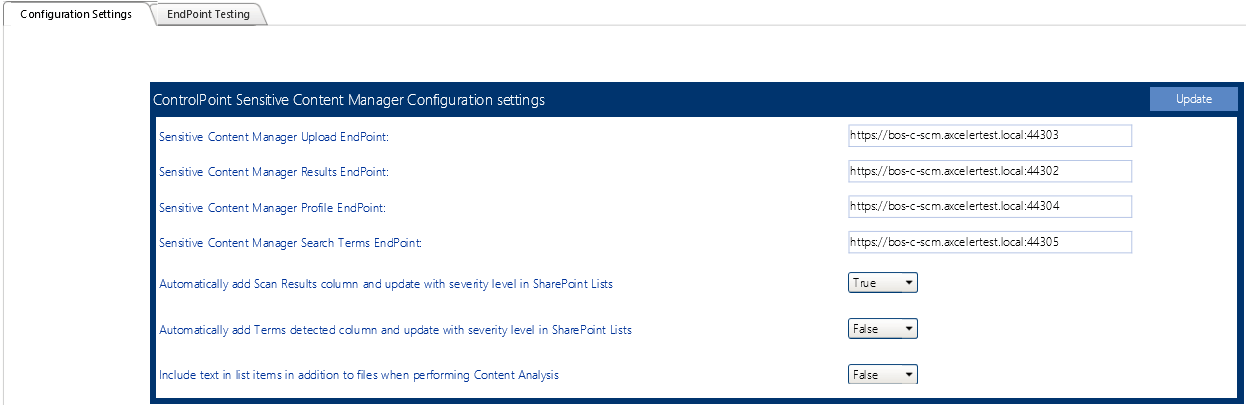Select the Configuration Settings tab
Viewport: 1246px width, 405px height.
[x=76, y=14]
